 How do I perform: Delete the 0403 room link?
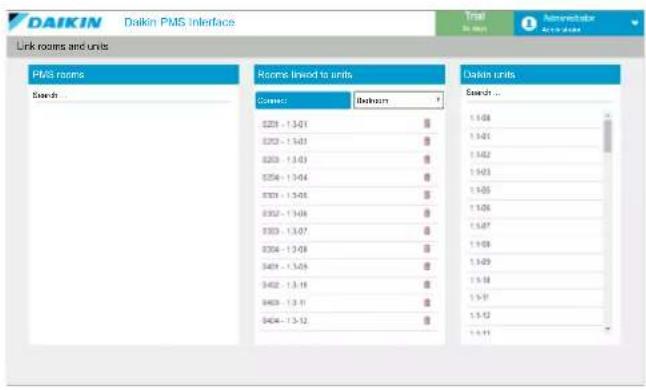point(427,303)
